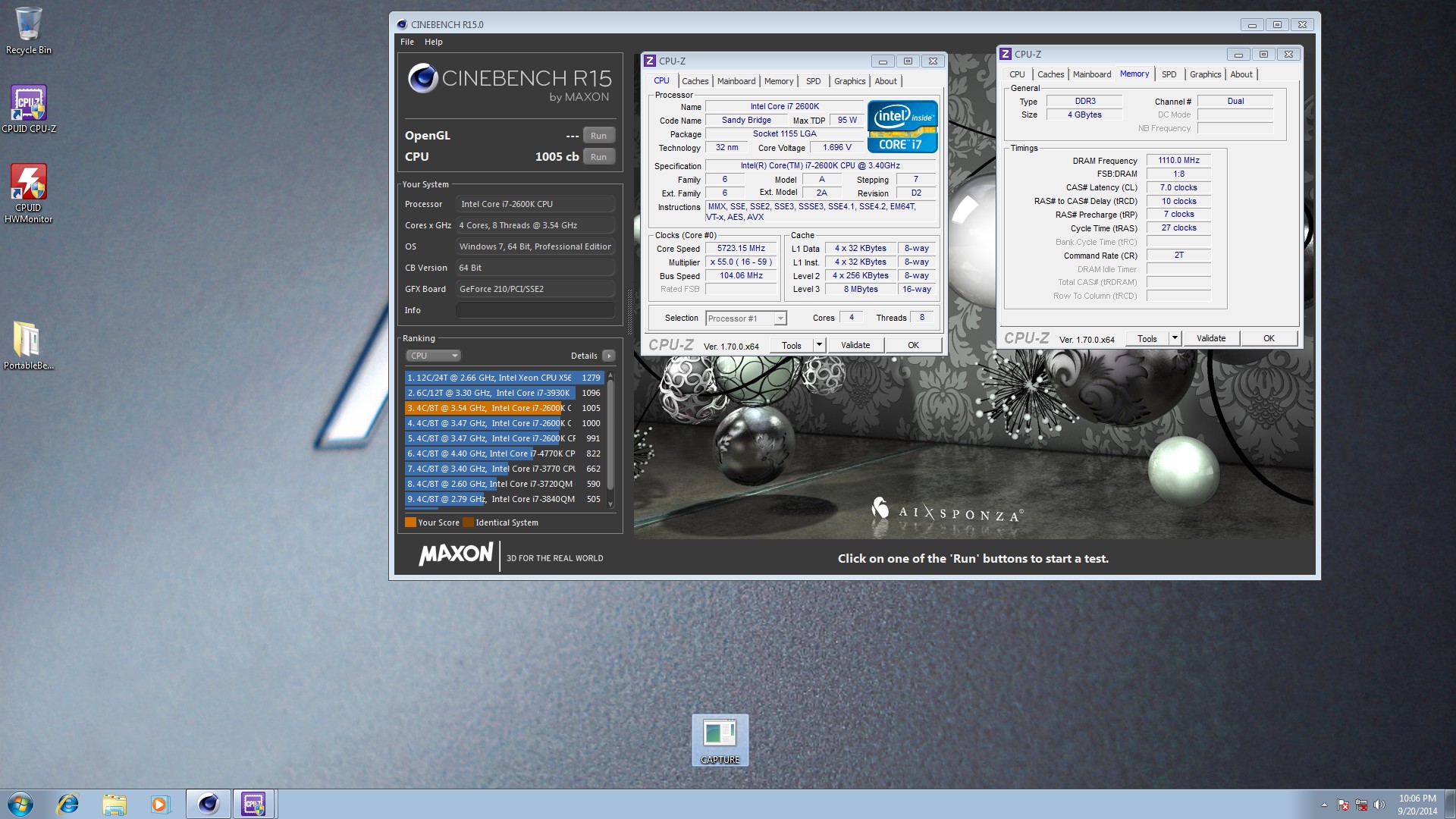Open the Cinebench File menu
This screenshot has width=1456, height=819.
407,42
